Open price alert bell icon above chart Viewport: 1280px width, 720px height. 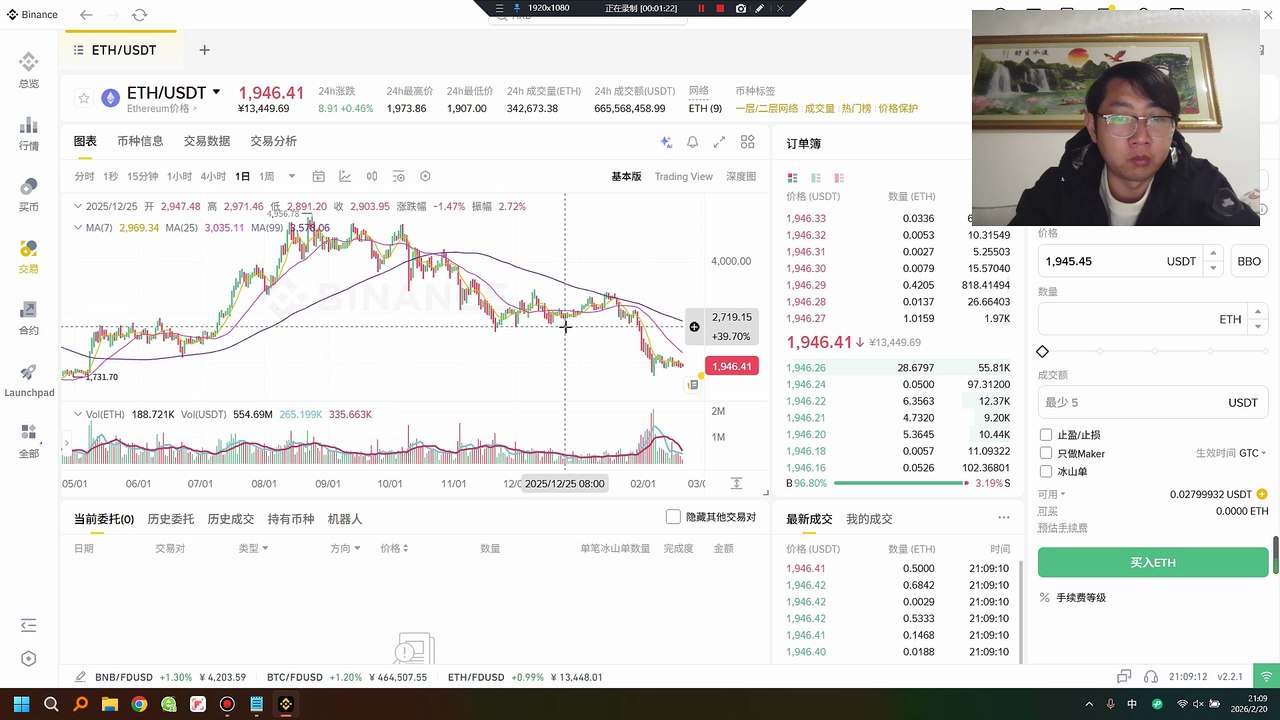(x=692, y=142)
